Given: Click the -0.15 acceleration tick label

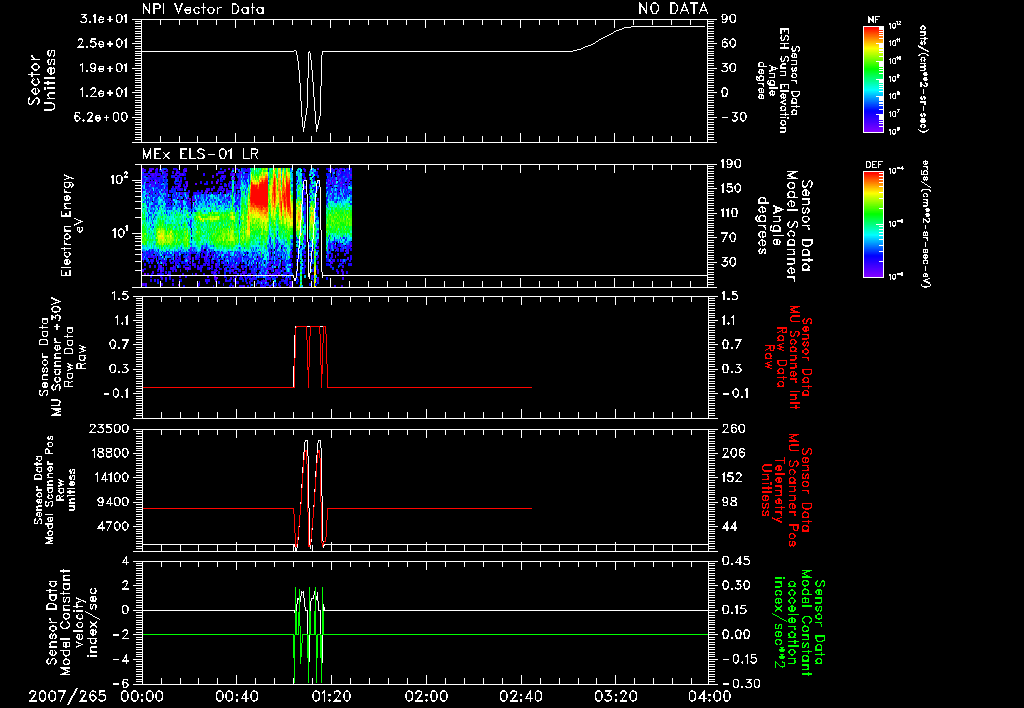Looking at the screenshot, I should 739,660.
